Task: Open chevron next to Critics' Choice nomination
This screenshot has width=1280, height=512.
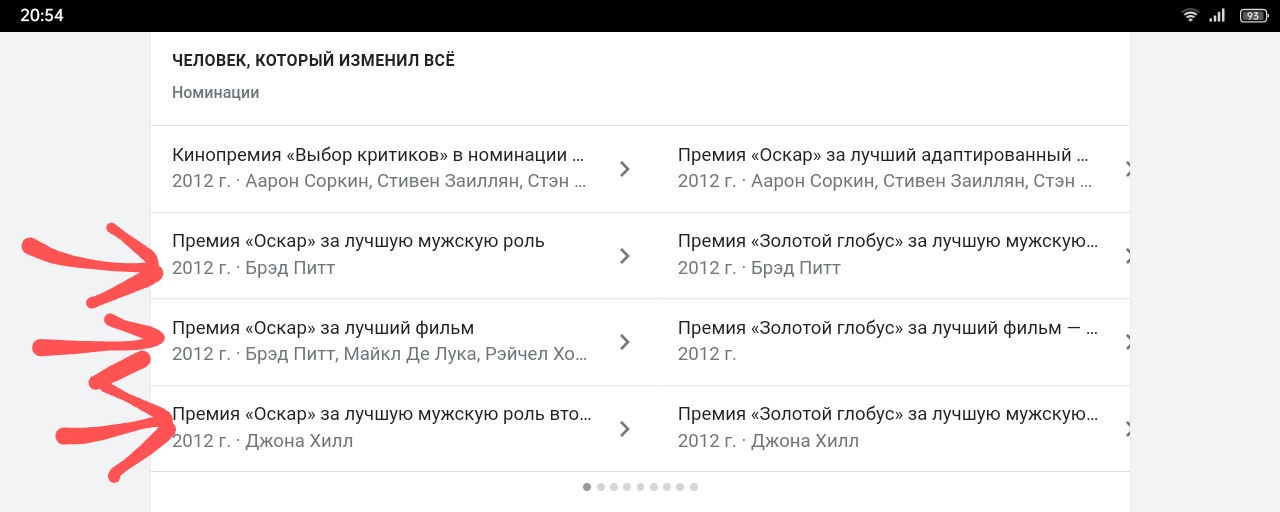Action: [625, 169]
